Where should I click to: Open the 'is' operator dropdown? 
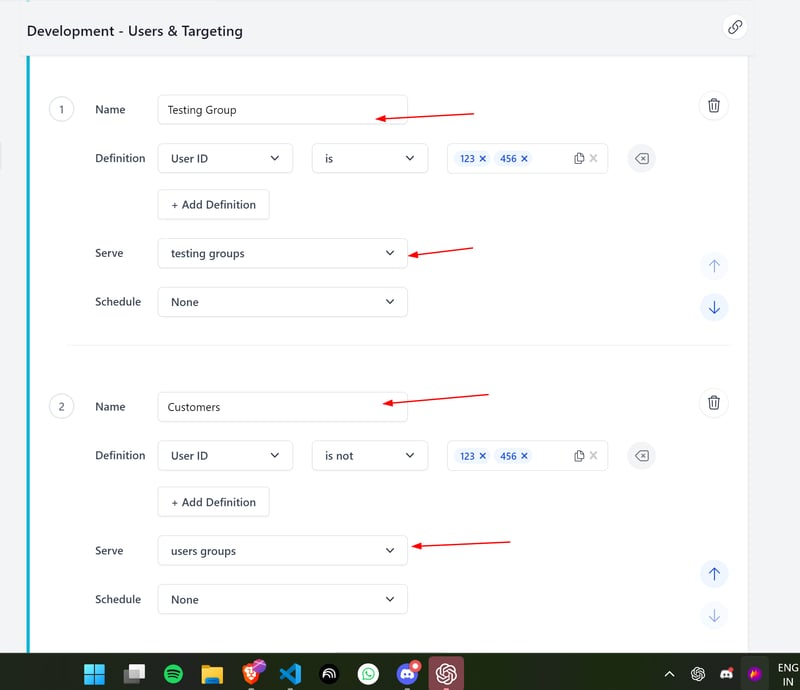[369, 159]
